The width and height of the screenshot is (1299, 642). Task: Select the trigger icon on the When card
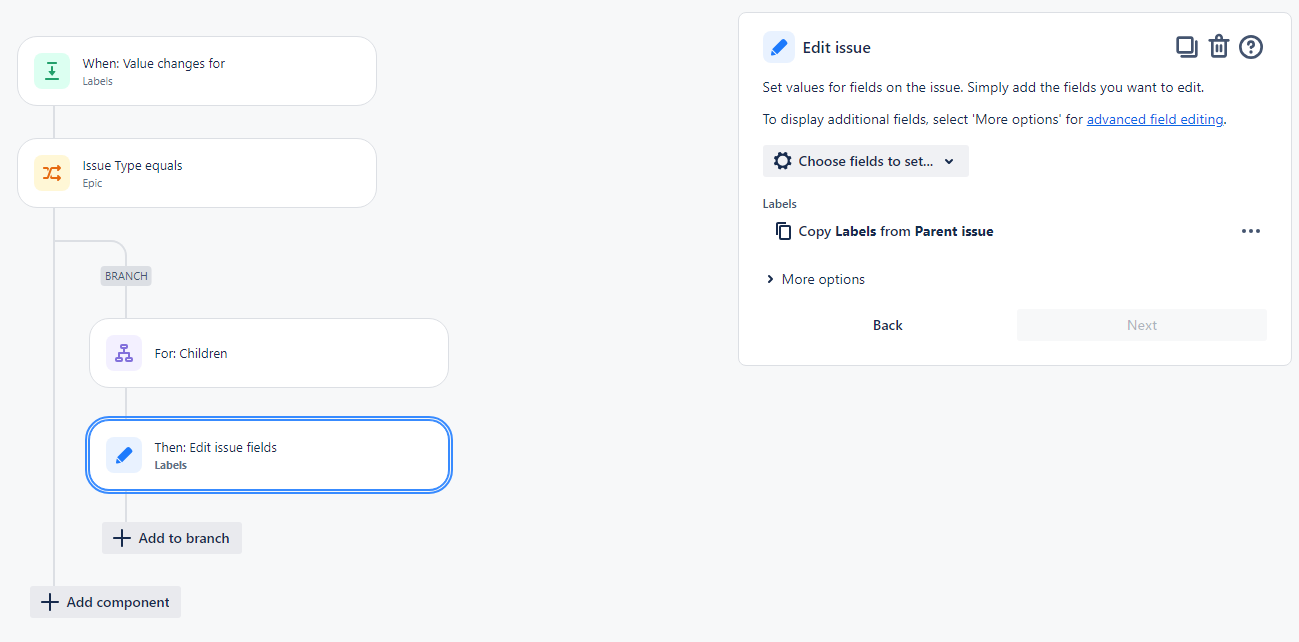coord(51,70)
